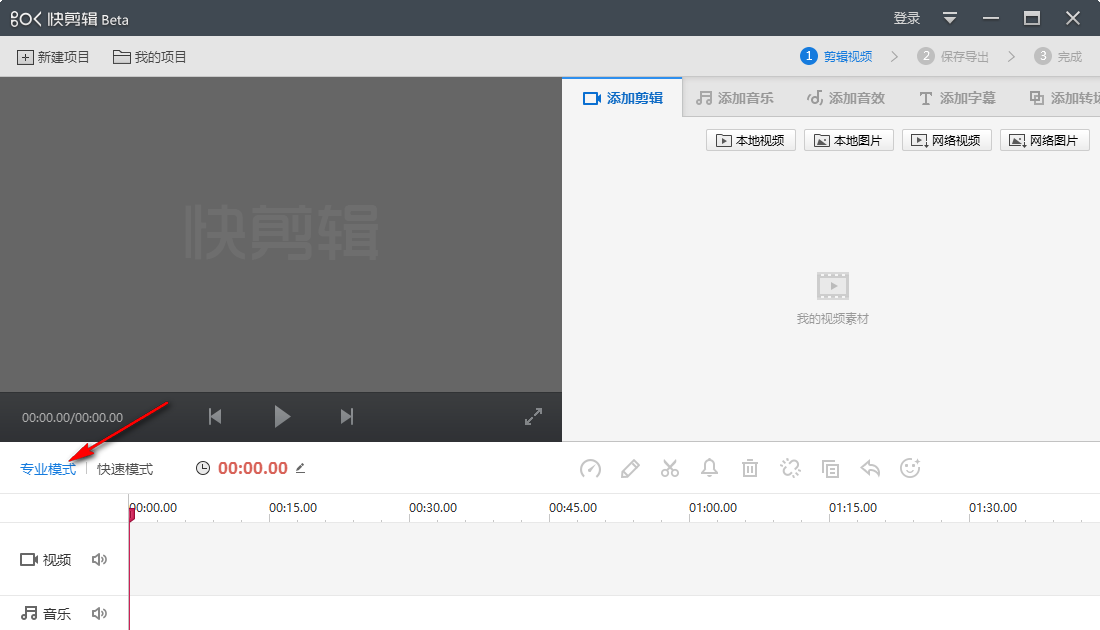The height and width of the screenshot is (630, 1100).
Task: Click the 音乐 track note icon
Action: tap(29, 613)
